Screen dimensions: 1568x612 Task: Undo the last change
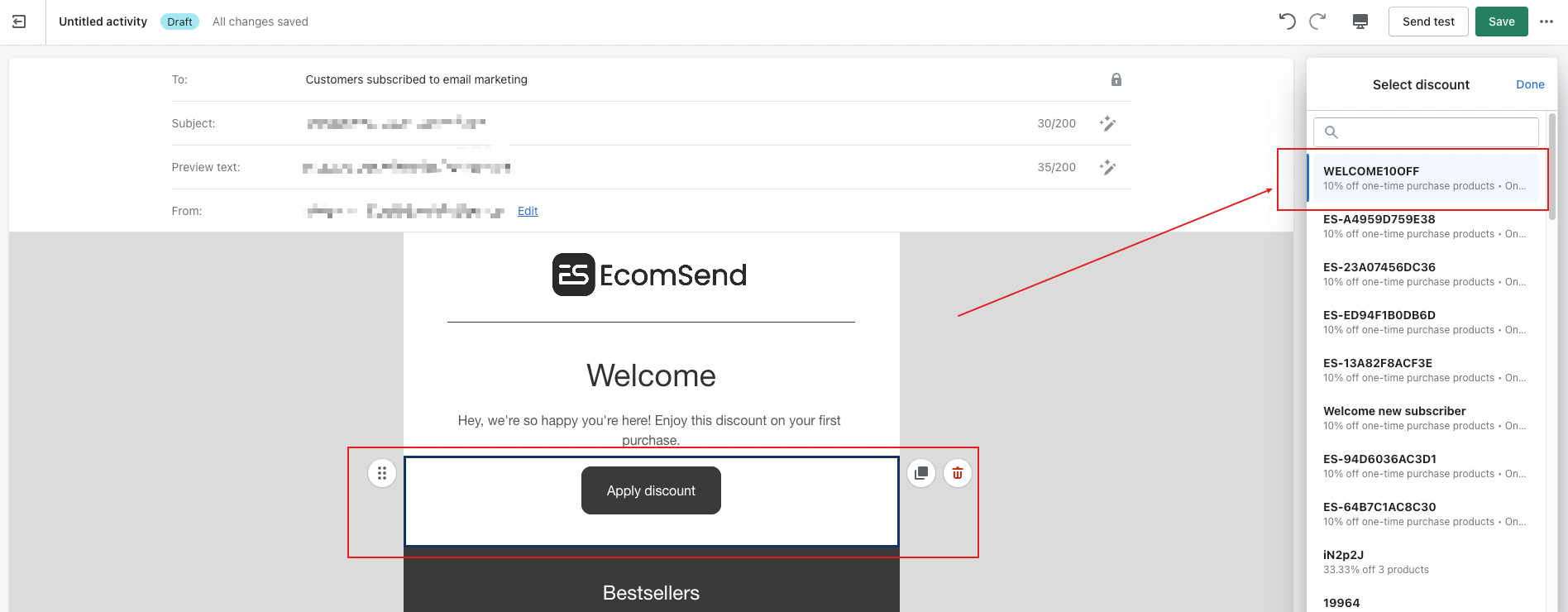[x=1287, y=22]
